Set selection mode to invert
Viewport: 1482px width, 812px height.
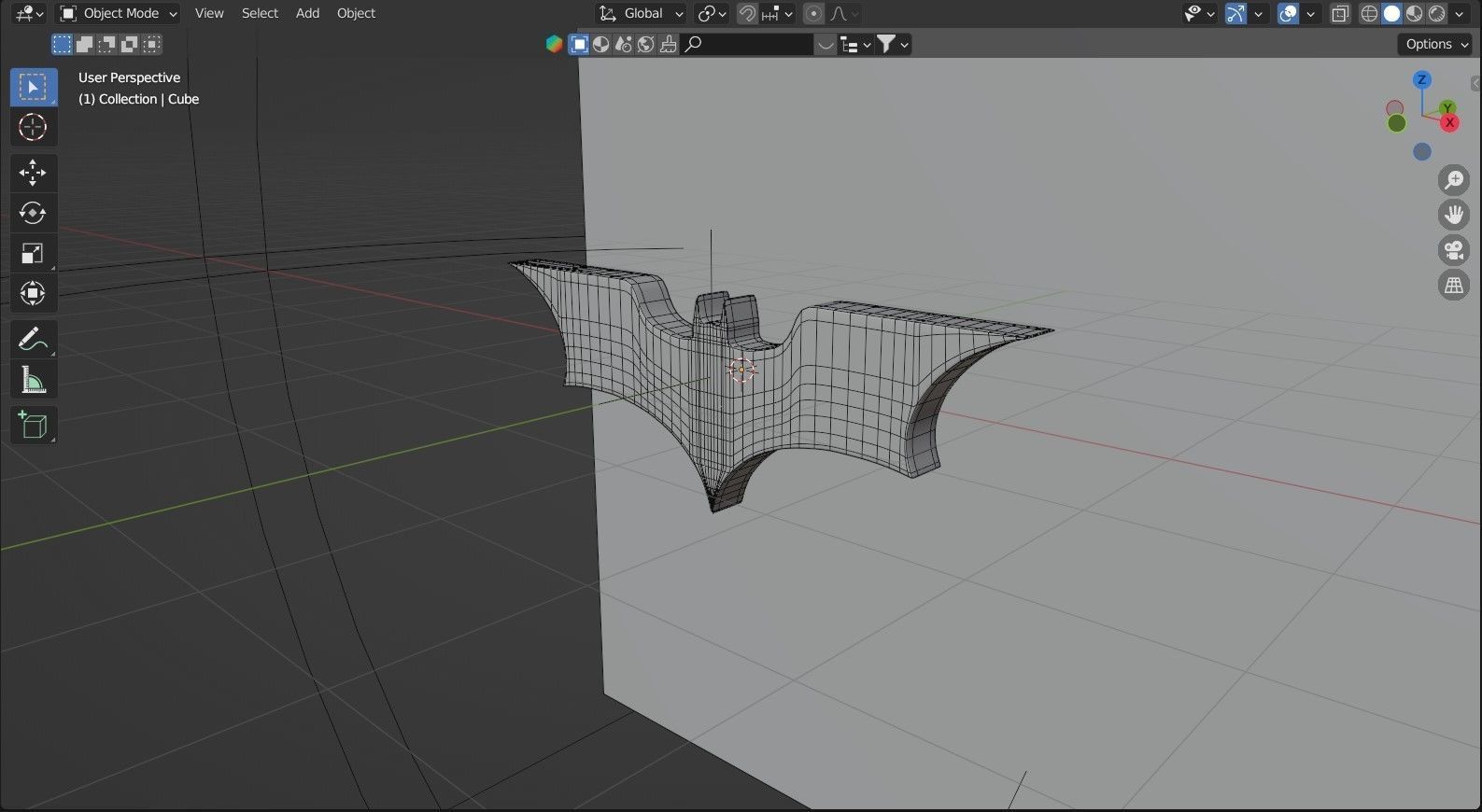point(129,44)
